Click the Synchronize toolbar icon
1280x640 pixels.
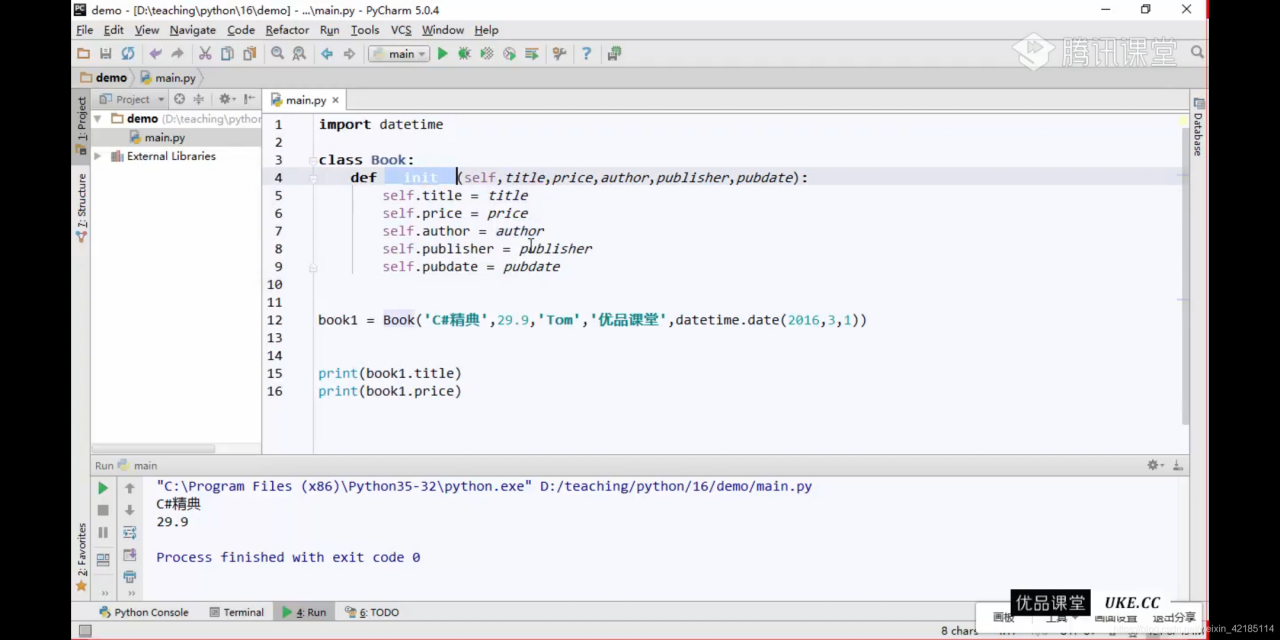[128, 54]
